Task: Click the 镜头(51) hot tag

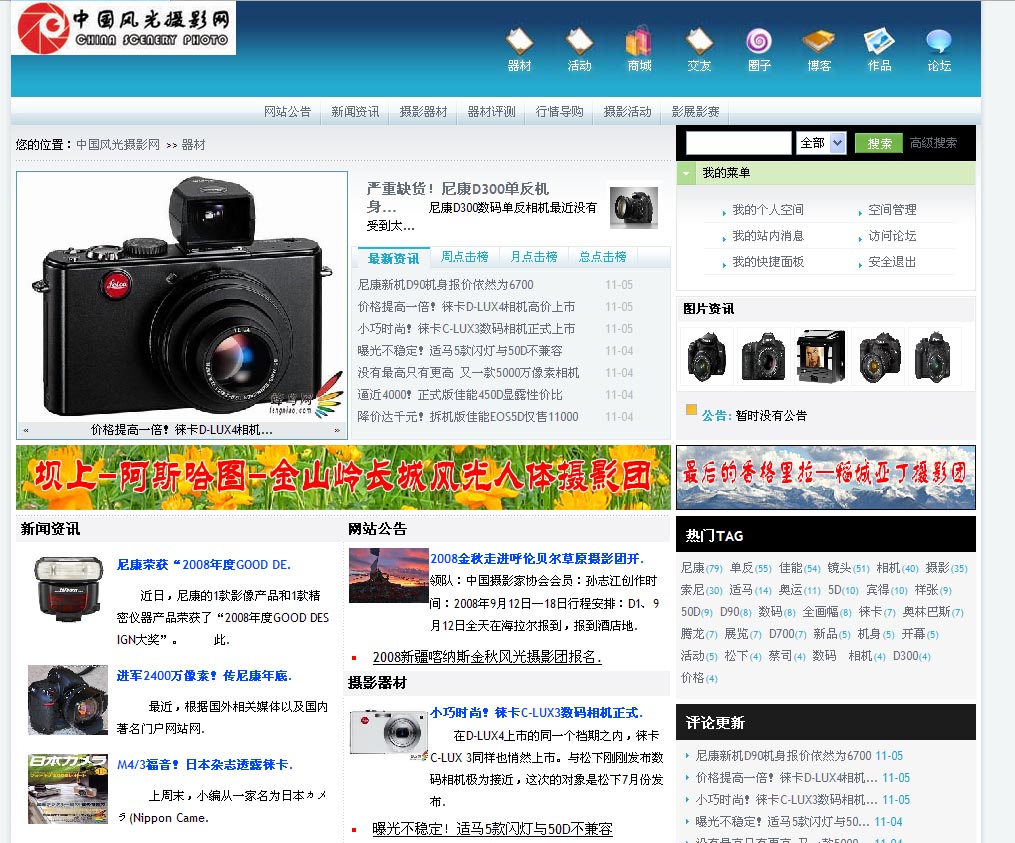Action: pos(848,568)
